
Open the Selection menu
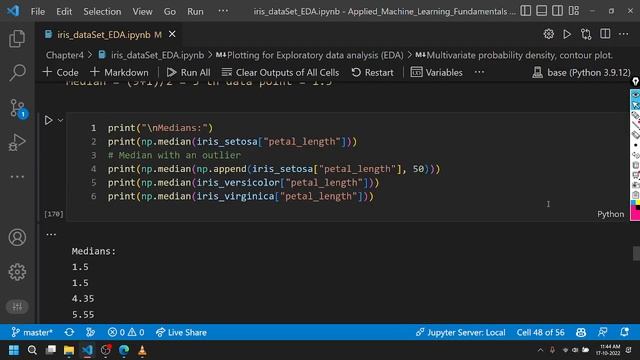tap(102, 11)
